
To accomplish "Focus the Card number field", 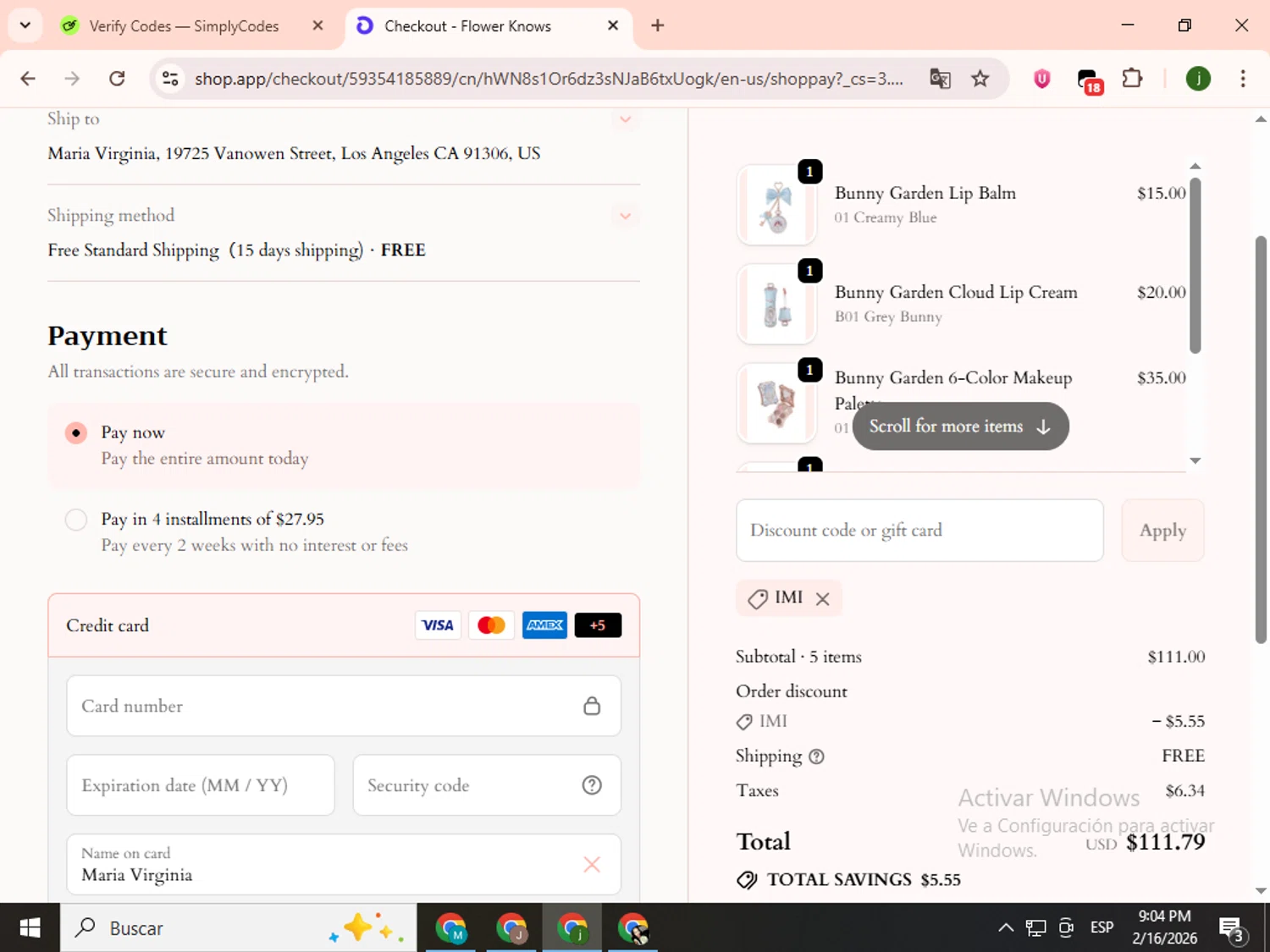I will 344,706.
